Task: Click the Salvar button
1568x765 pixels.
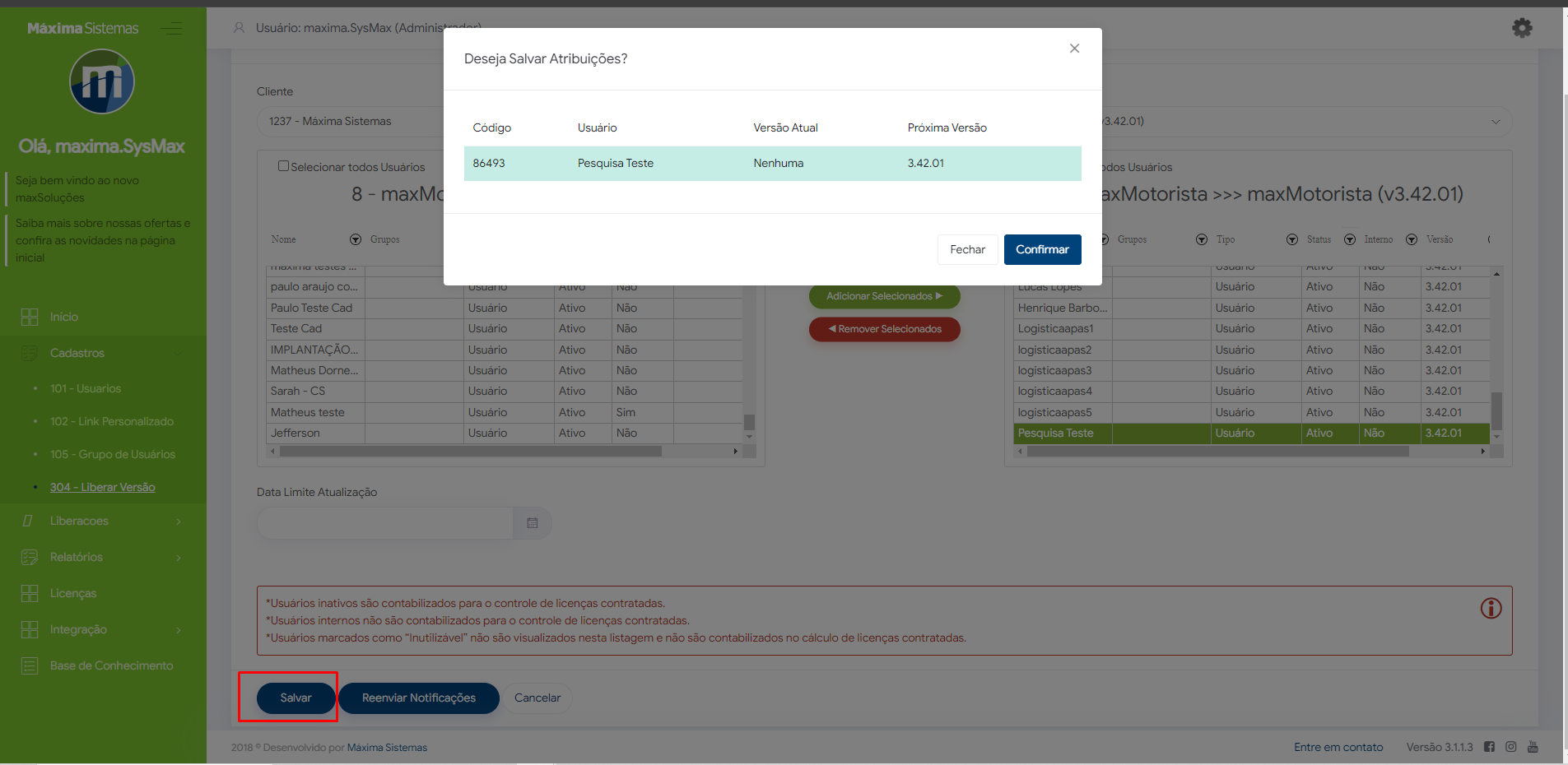Action: click(295, 698)
